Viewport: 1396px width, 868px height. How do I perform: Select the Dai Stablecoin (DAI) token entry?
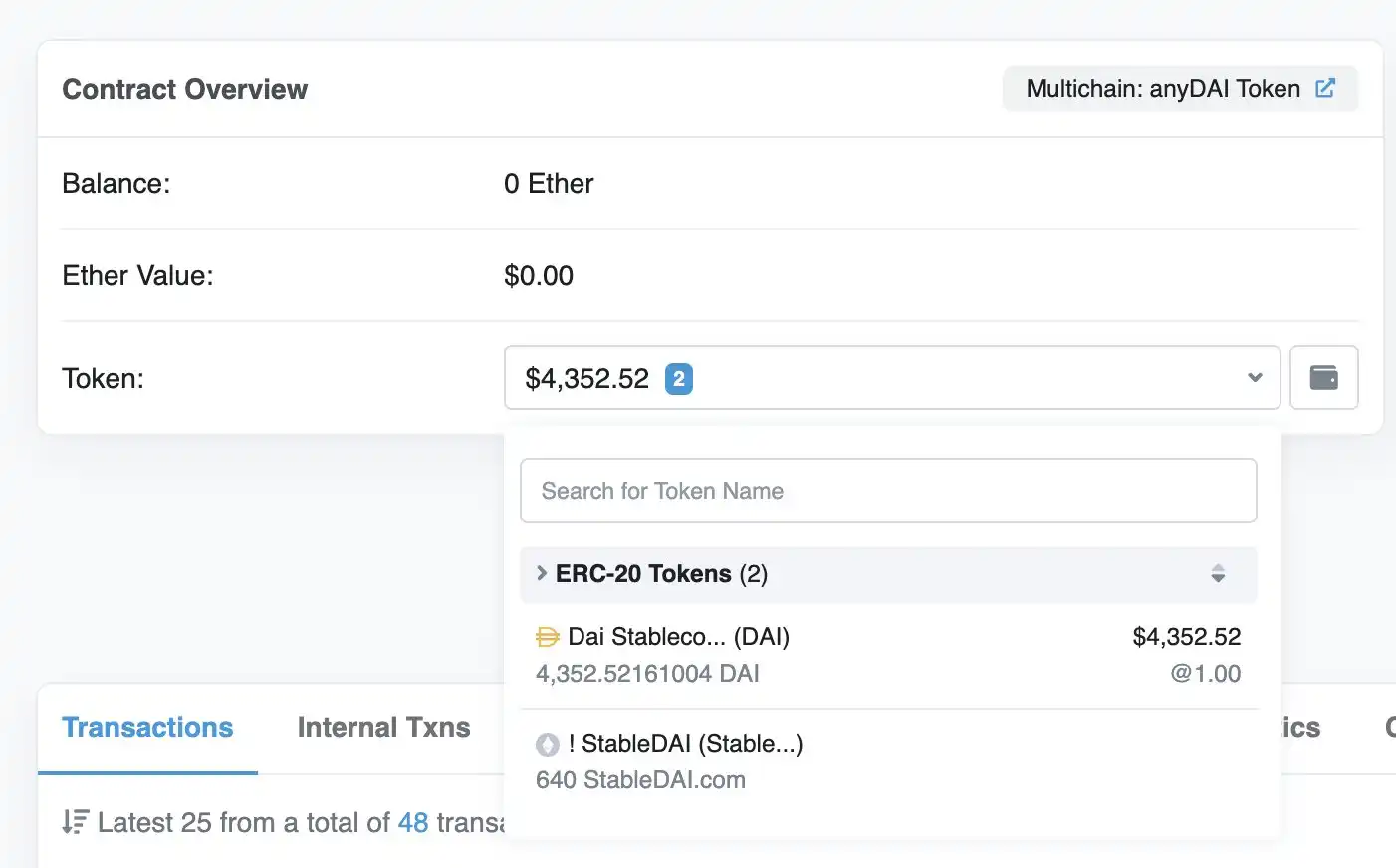(888, 655)
